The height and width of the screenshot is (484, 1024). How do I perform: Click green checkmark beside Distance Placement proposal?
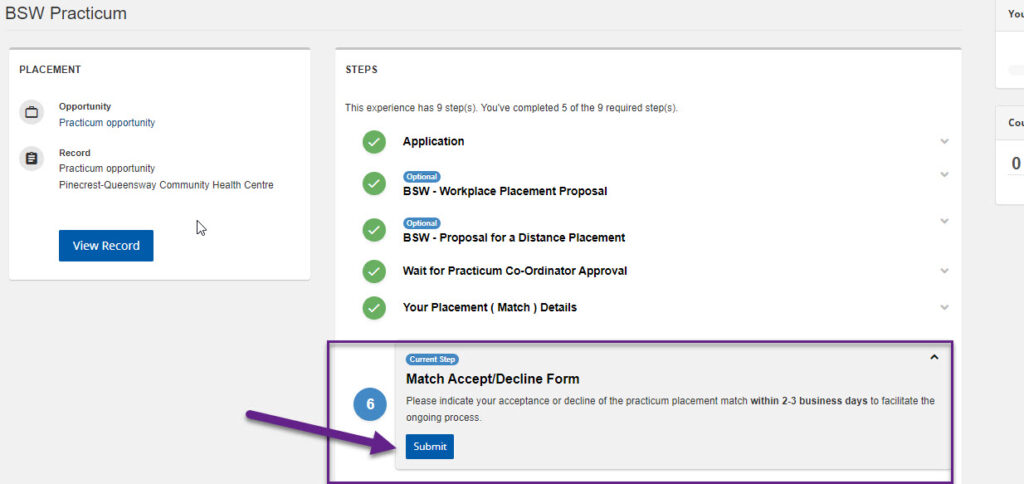[374, 231]
